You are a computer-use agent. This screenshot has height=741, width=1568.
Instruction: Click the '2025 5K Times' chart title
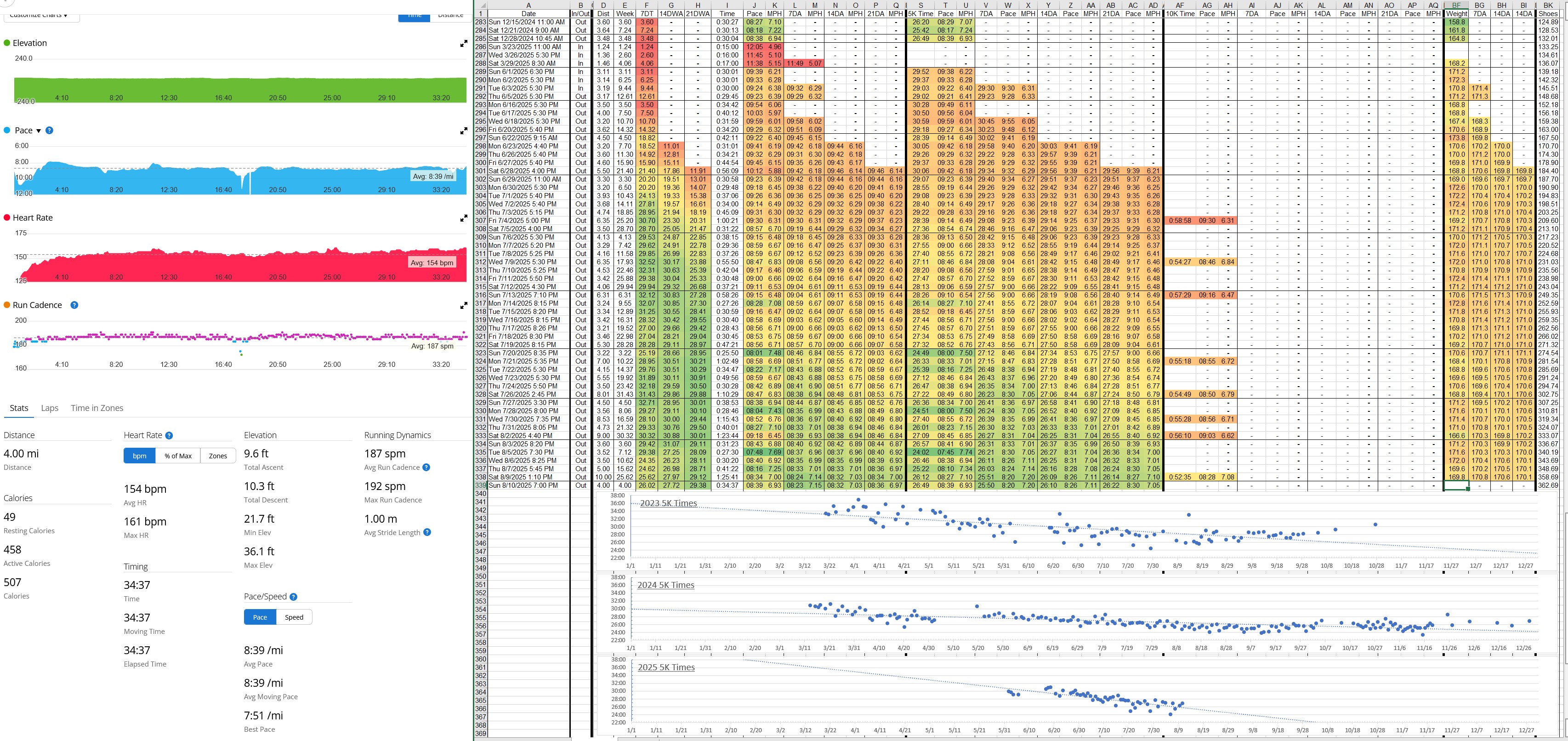(x=666, y=668)
